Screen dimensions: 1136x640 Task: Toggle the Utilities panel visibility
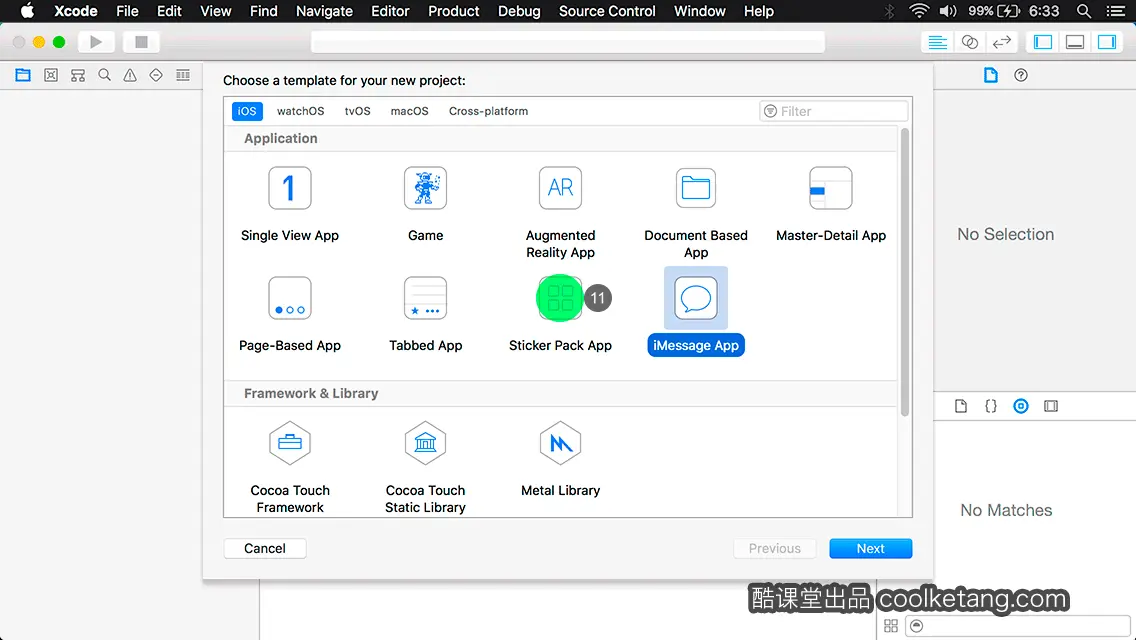pos(1106,42)
